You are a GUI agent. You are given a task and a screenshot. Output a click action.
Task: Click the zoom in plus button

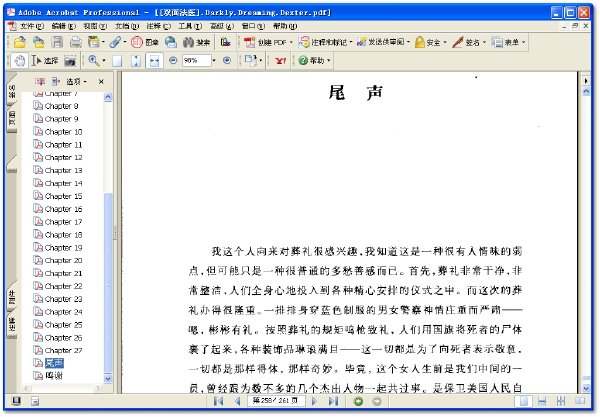[227, 60]
